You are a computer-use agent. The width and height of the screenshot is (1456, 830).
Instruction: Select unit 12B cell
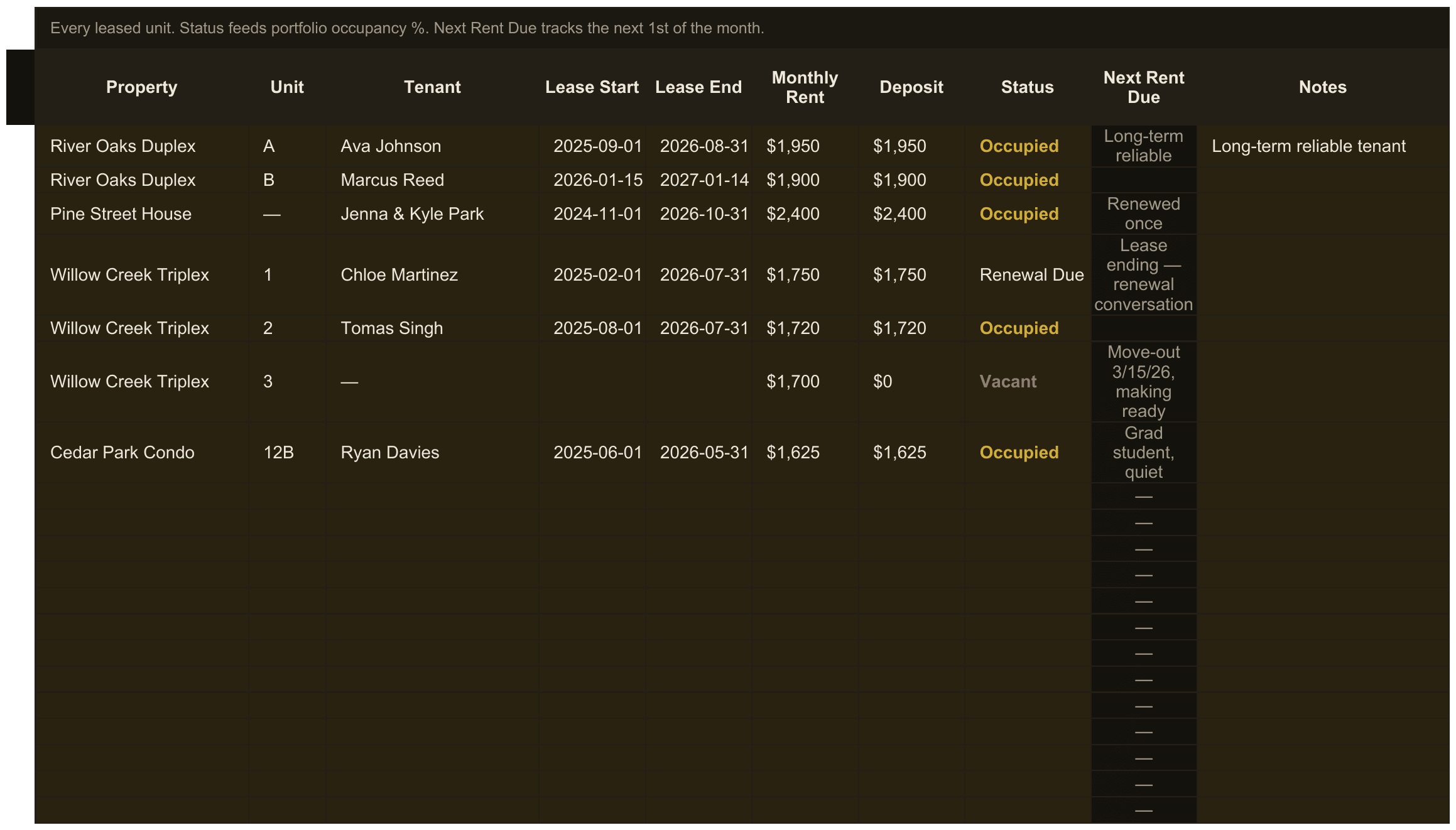point(287,453)
